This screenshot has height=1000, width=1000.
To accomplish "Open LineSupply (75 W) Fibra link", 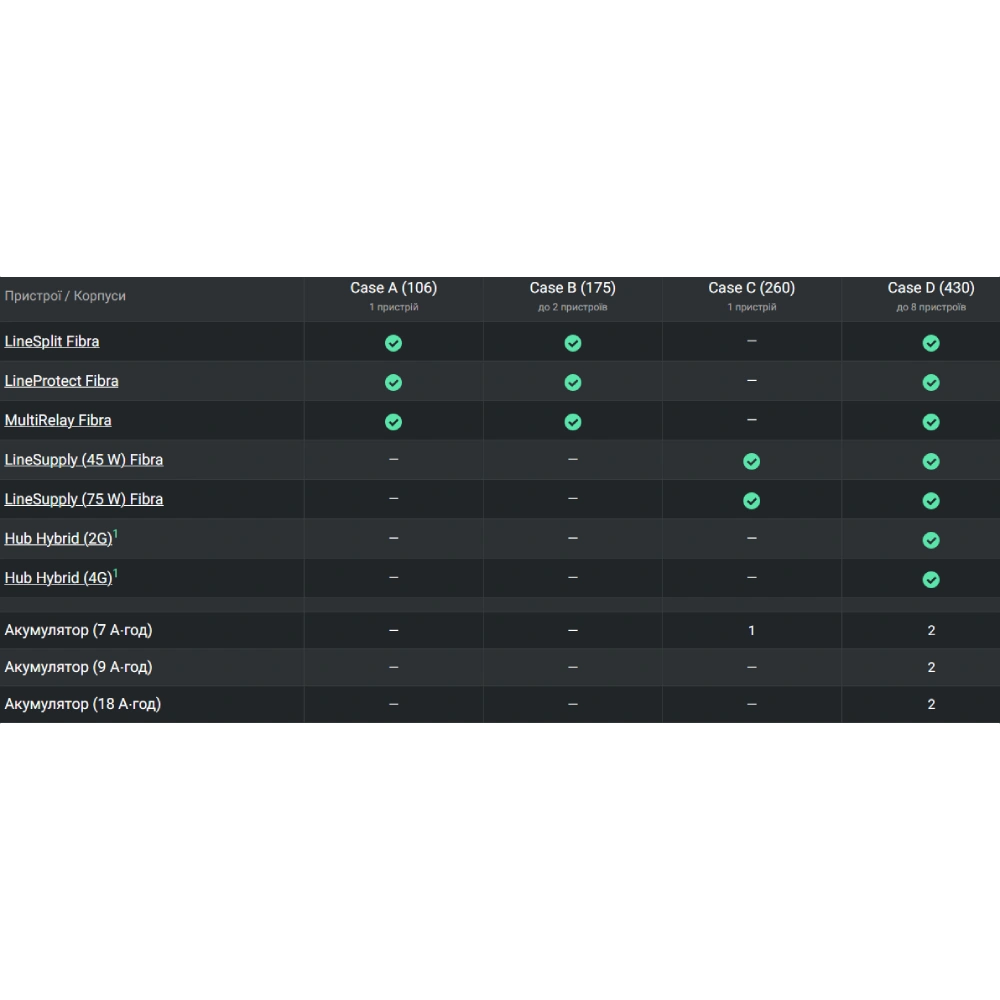I will (x=84, y=500).
